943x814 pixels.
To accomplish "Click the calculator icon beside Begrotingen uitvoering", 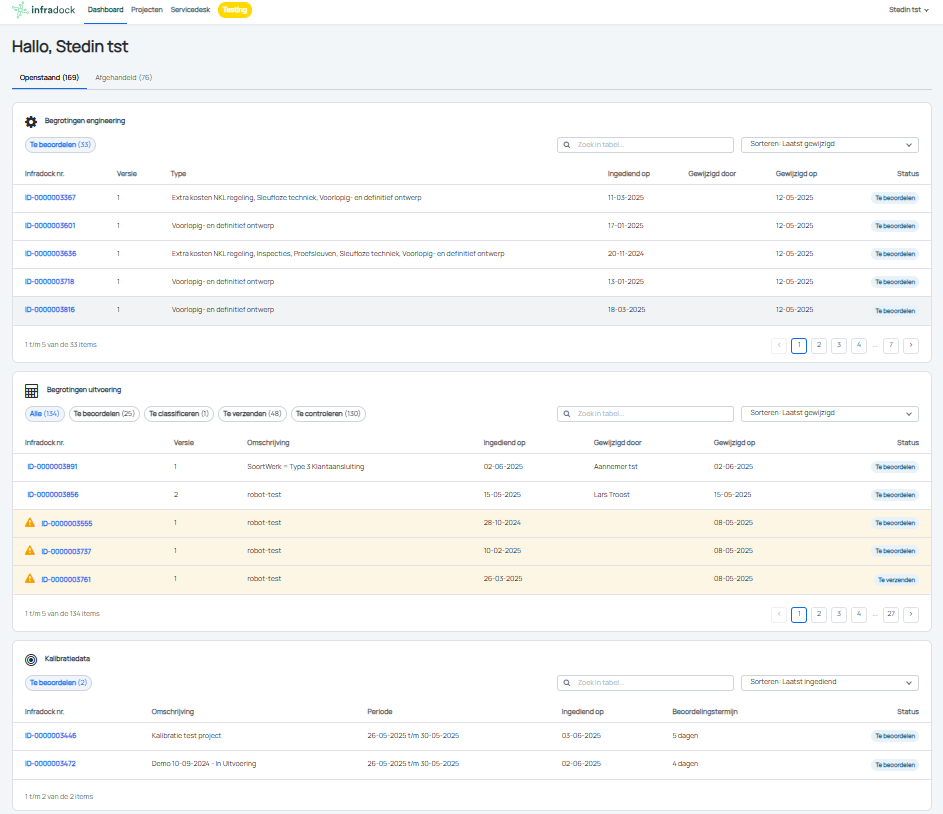I will click(31, 391).
